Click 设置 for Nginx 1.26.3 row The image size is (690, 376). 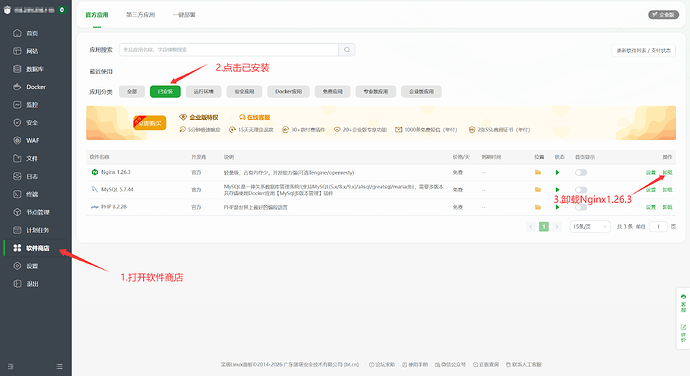coord(651,173)
